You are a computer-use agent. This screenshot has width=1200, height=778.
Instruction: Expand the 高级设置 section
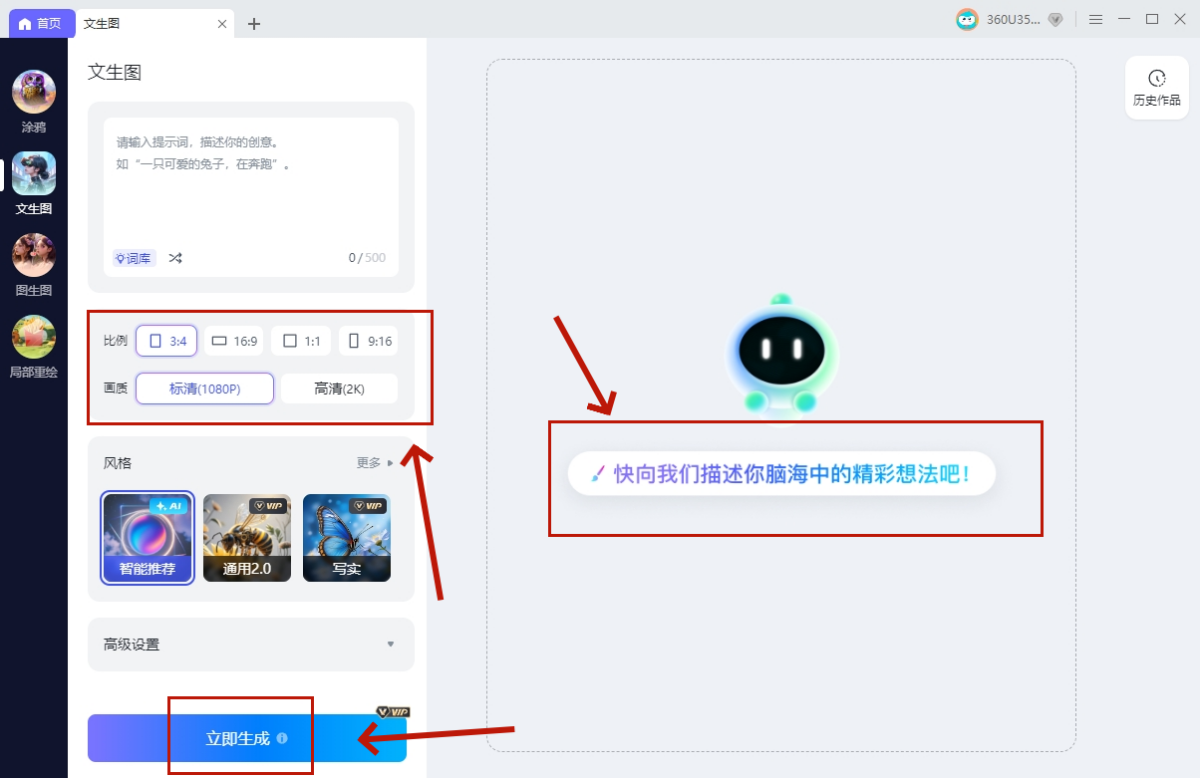[251, 645]
